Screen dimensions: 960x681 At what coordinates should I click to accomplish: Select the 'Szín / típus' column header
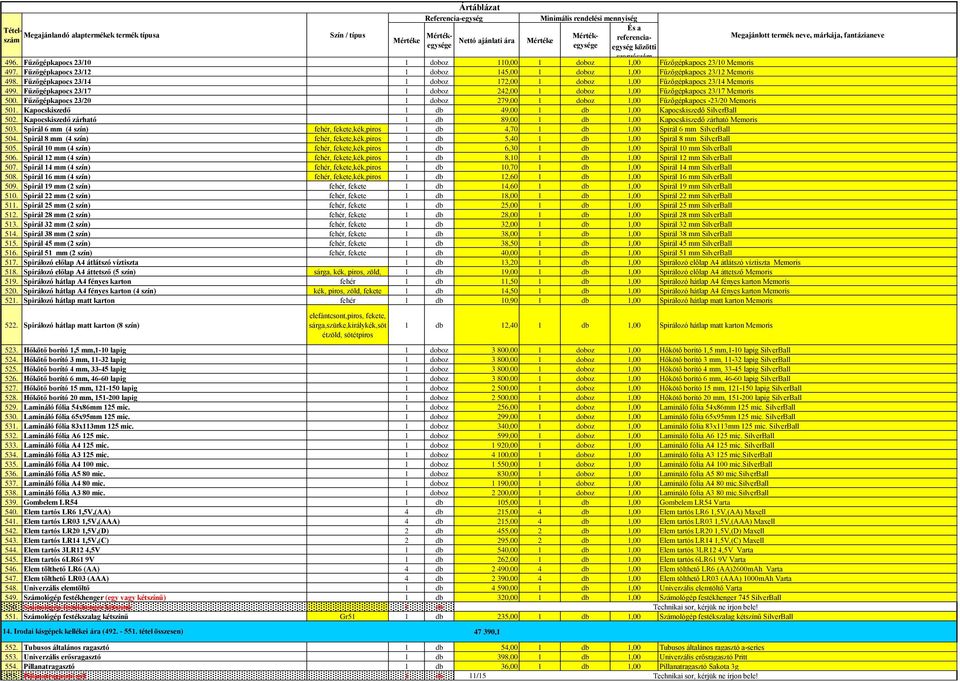point(347,36)
